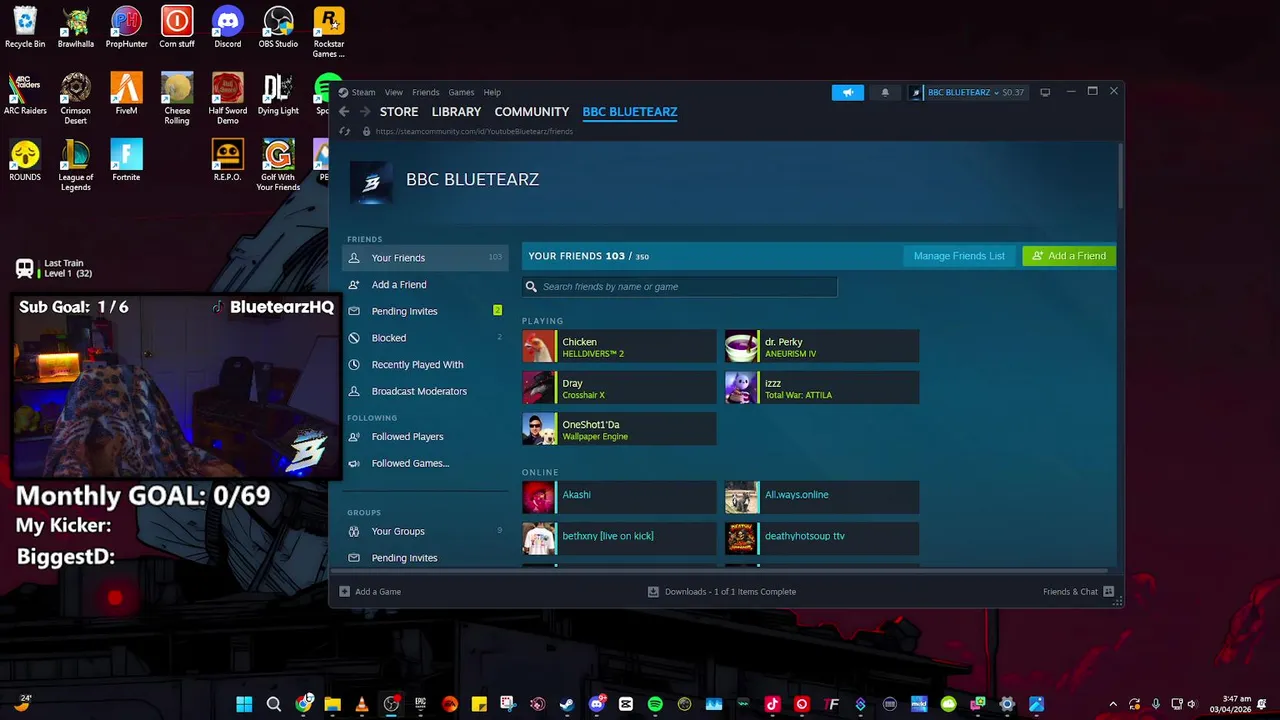The width and height of the screenshot is (1280, 720).
Task: Click the search friends input field
Action: [x=680, y=287]
